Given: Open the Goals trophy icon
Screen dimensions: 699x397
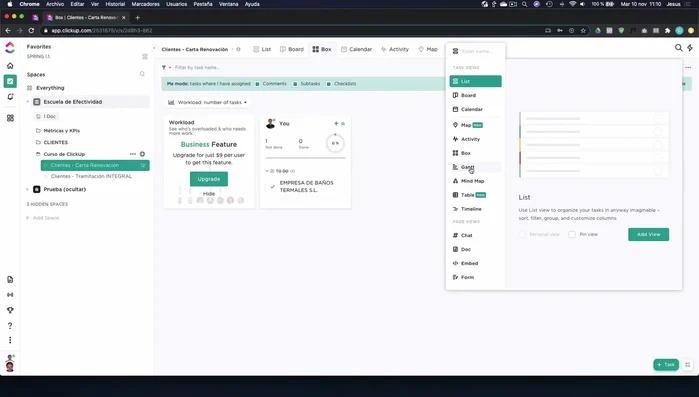Looking at the screenshot, I should (10, 310).
